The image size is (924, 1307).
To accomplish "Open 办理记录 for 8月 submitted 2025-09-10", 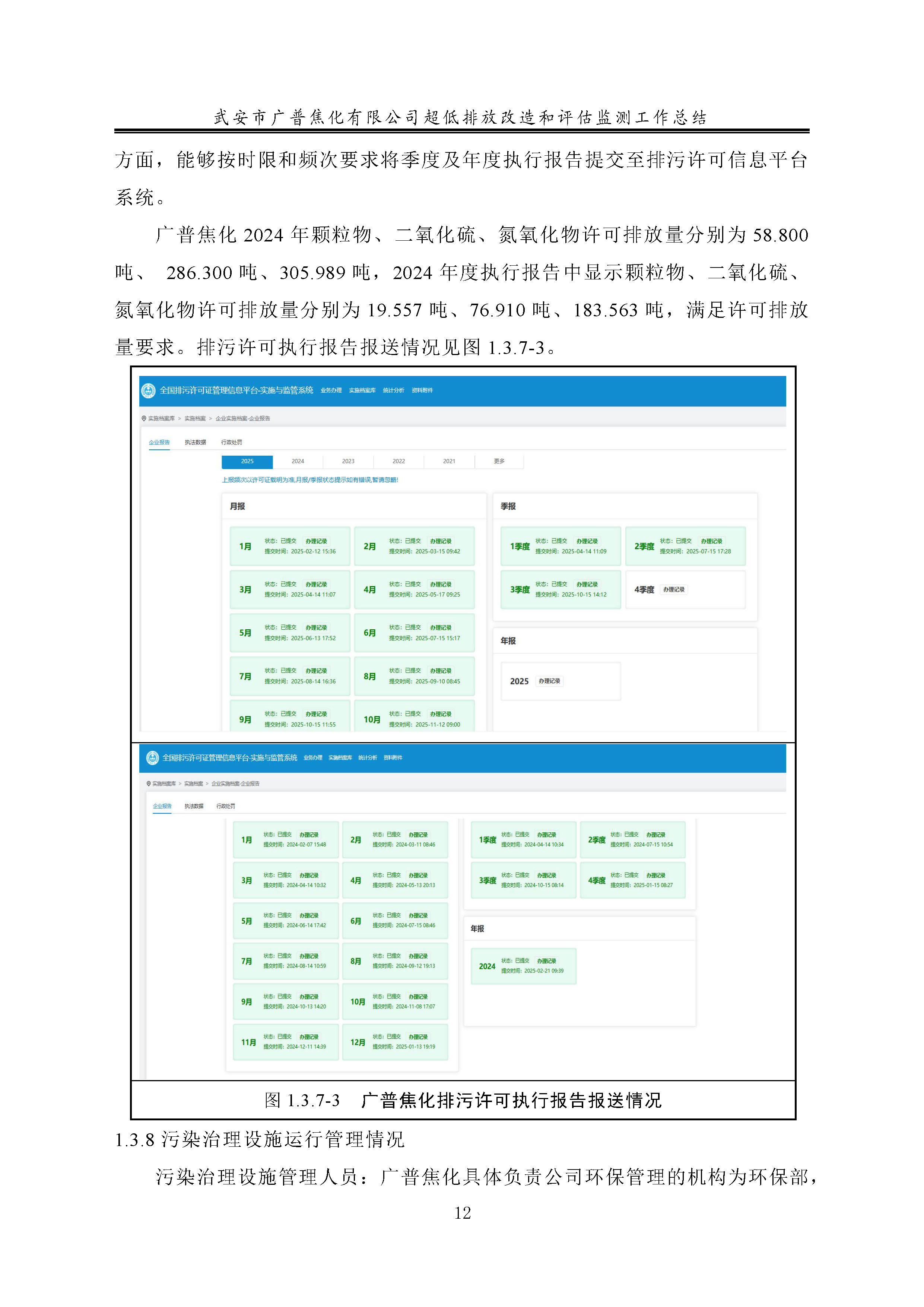I will point(441,671).
